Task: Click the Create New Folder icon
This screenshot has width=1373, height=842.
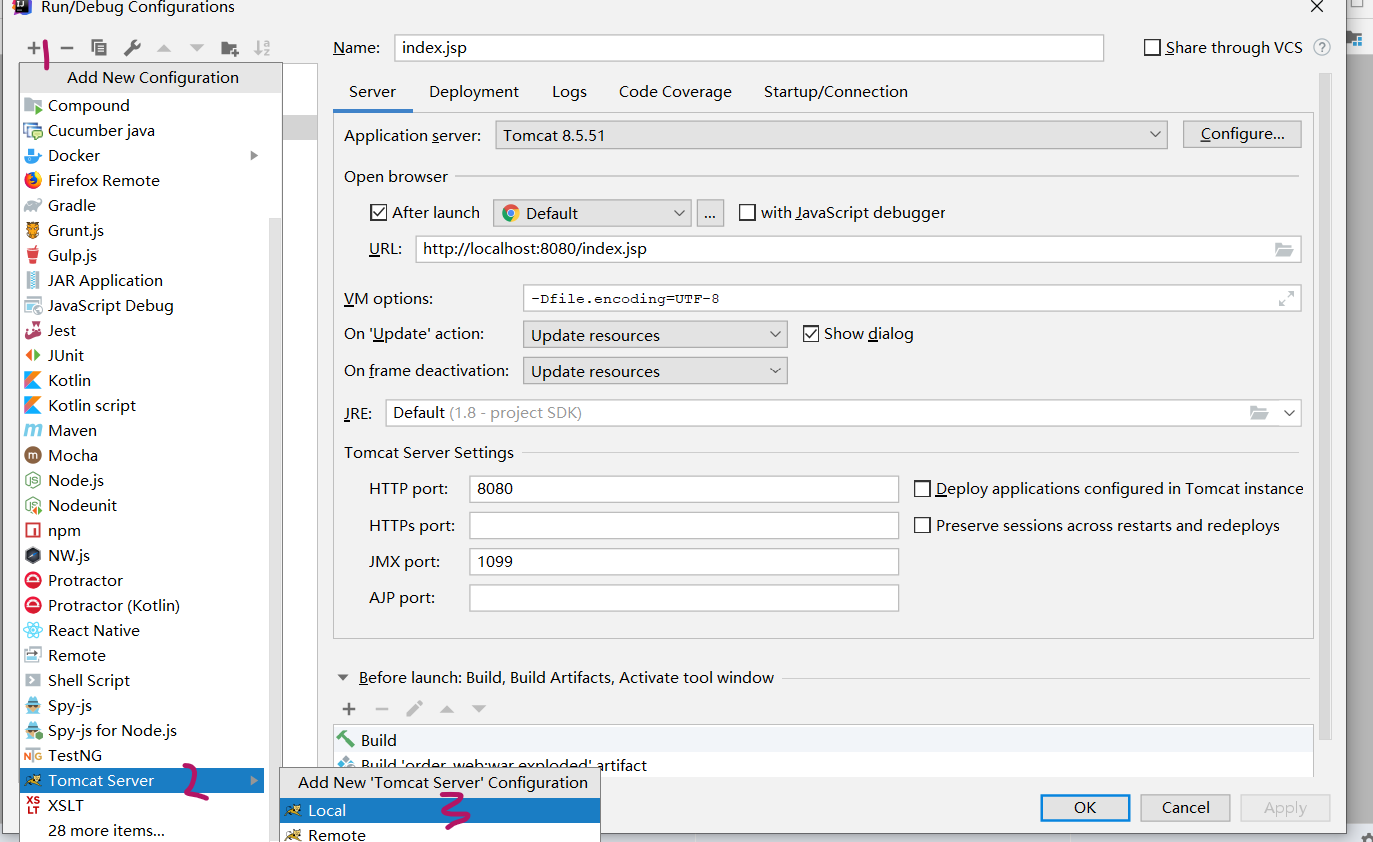Action: (x=230, y=47)
